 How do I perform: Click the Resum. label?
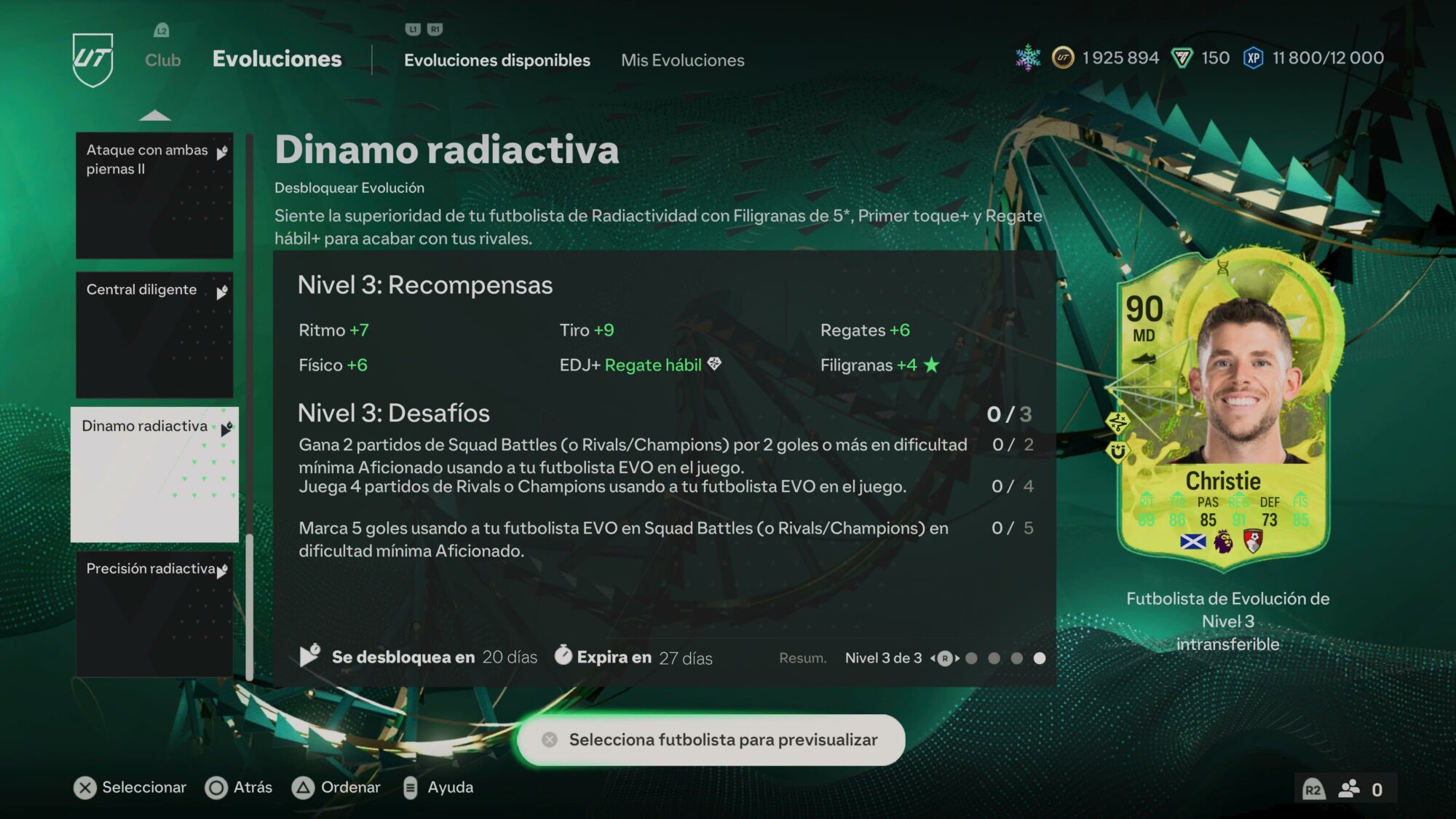(803, 658)
